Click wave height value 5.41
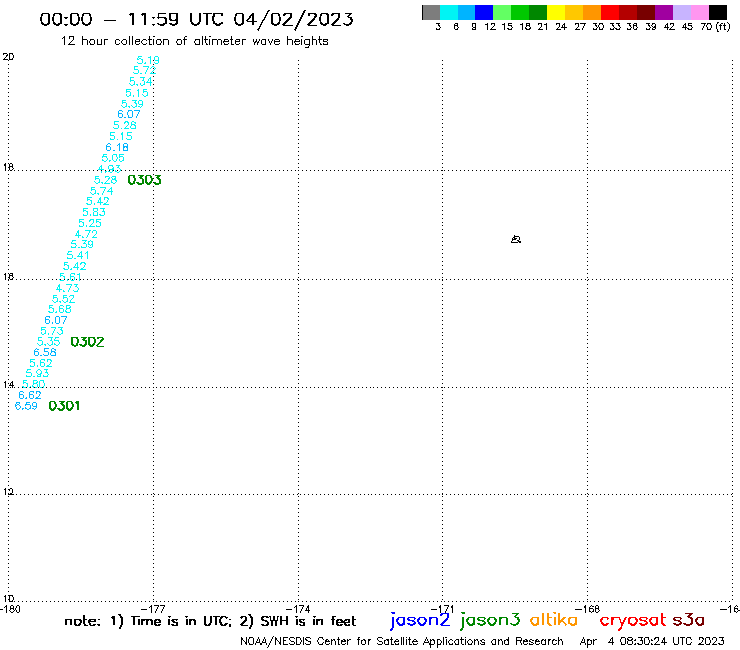The width and height of the screenshot is (740, 650). [78, 255]
